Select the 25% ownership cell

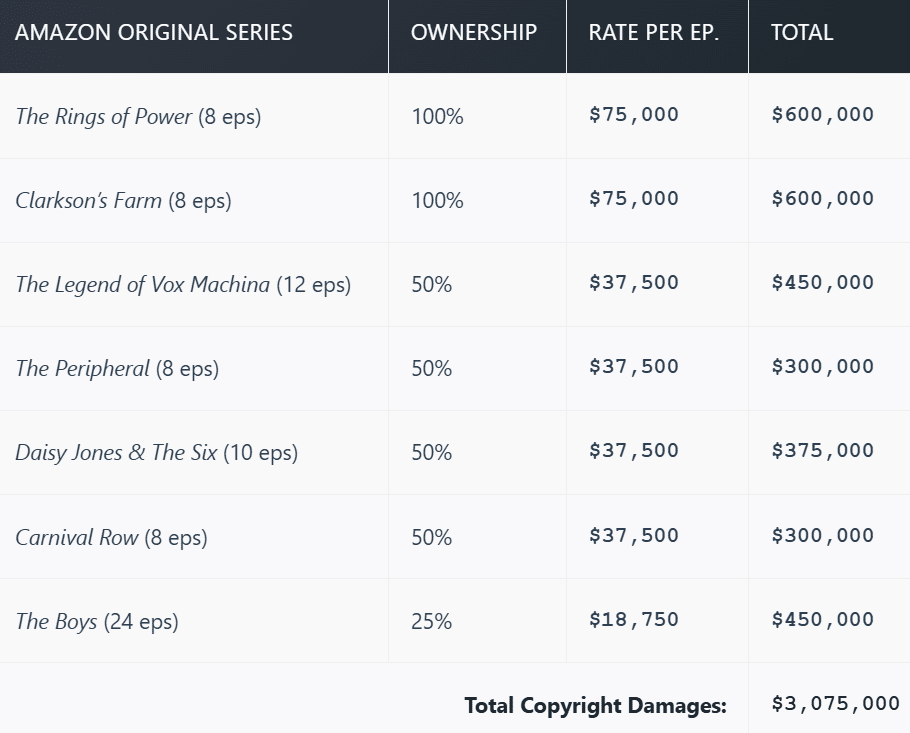pos(431,621)
